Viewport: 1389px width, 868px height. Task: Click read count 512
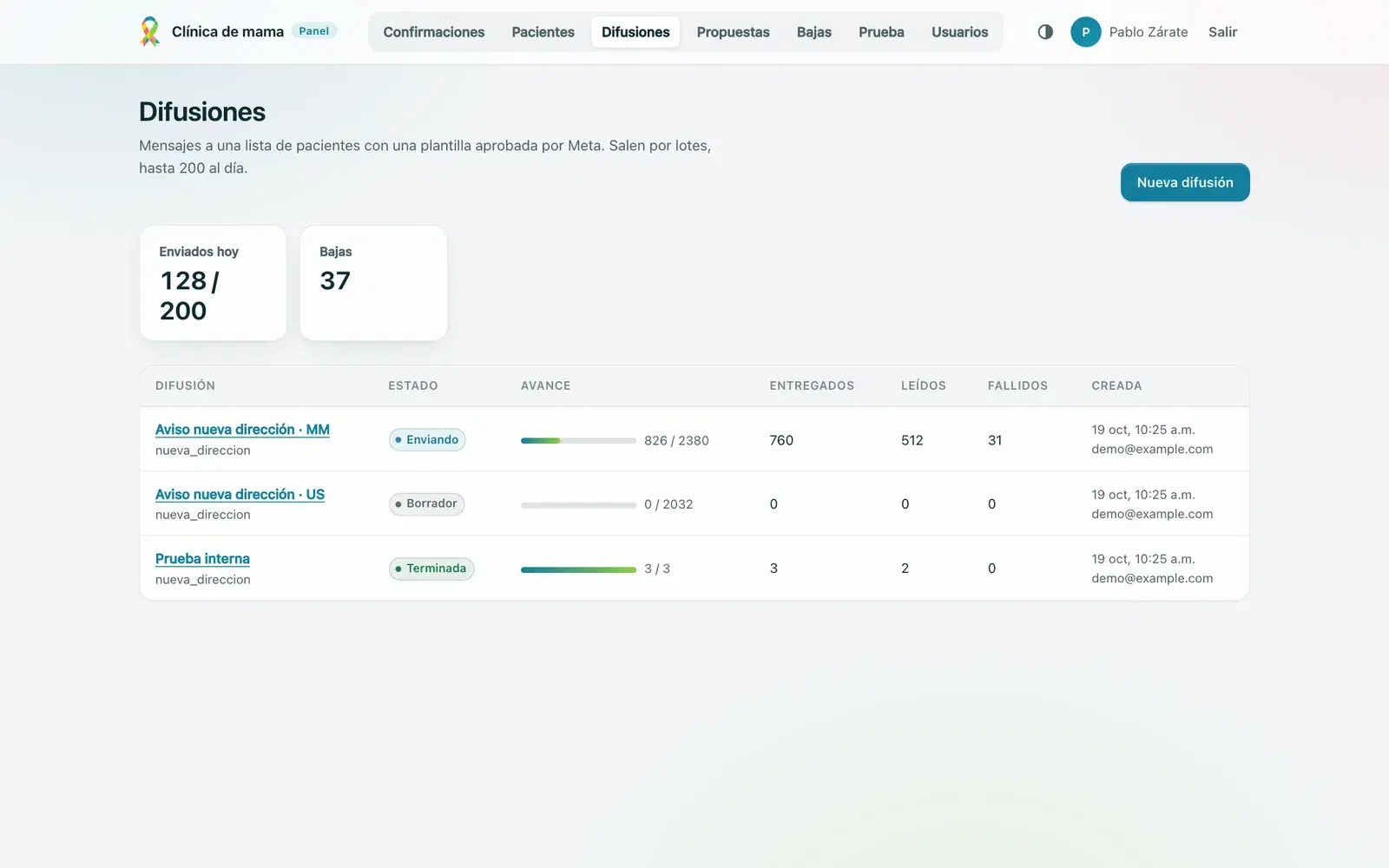point(912,440)
